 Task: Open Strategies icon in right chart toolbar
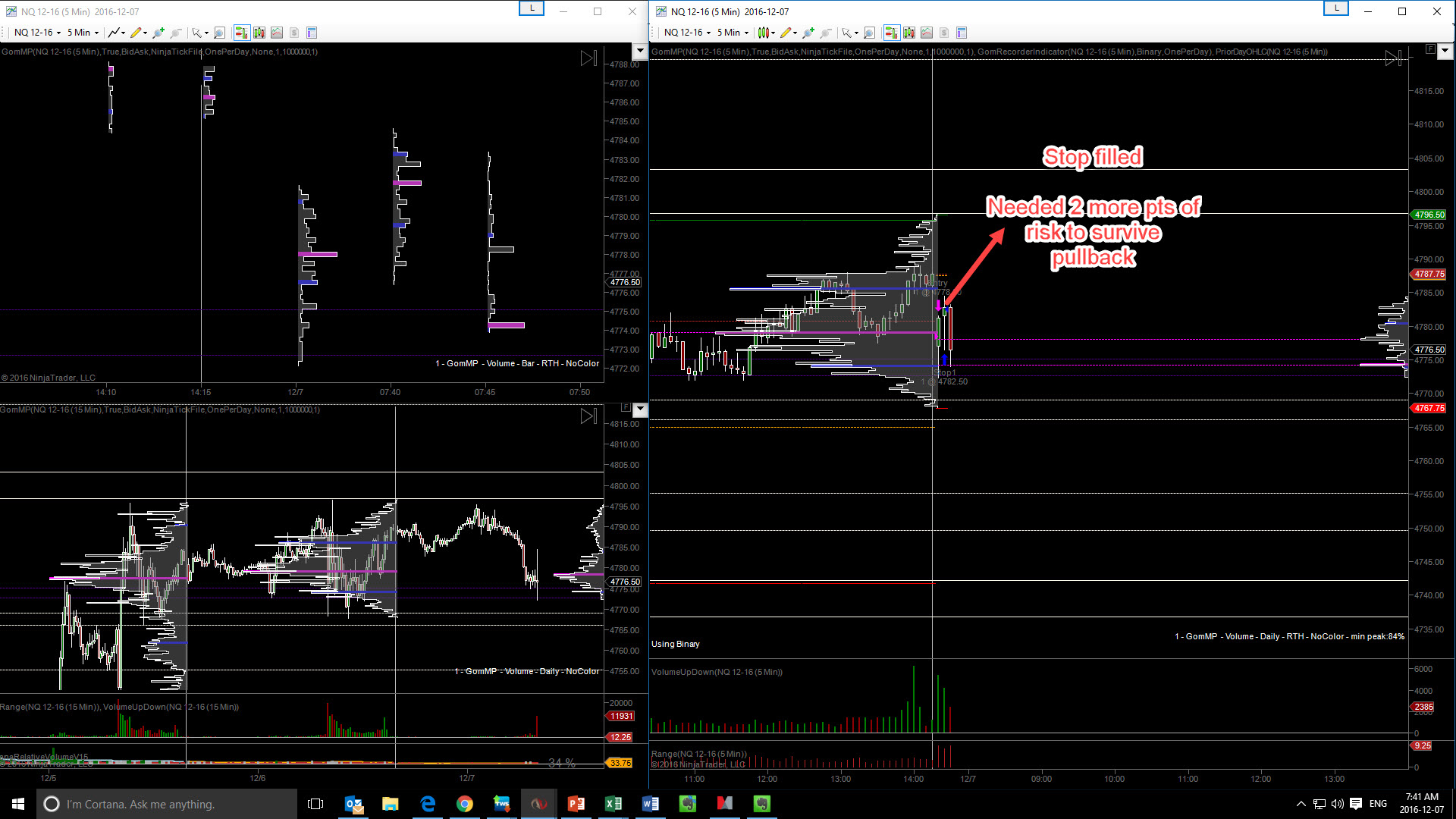[x=944, y=33]
